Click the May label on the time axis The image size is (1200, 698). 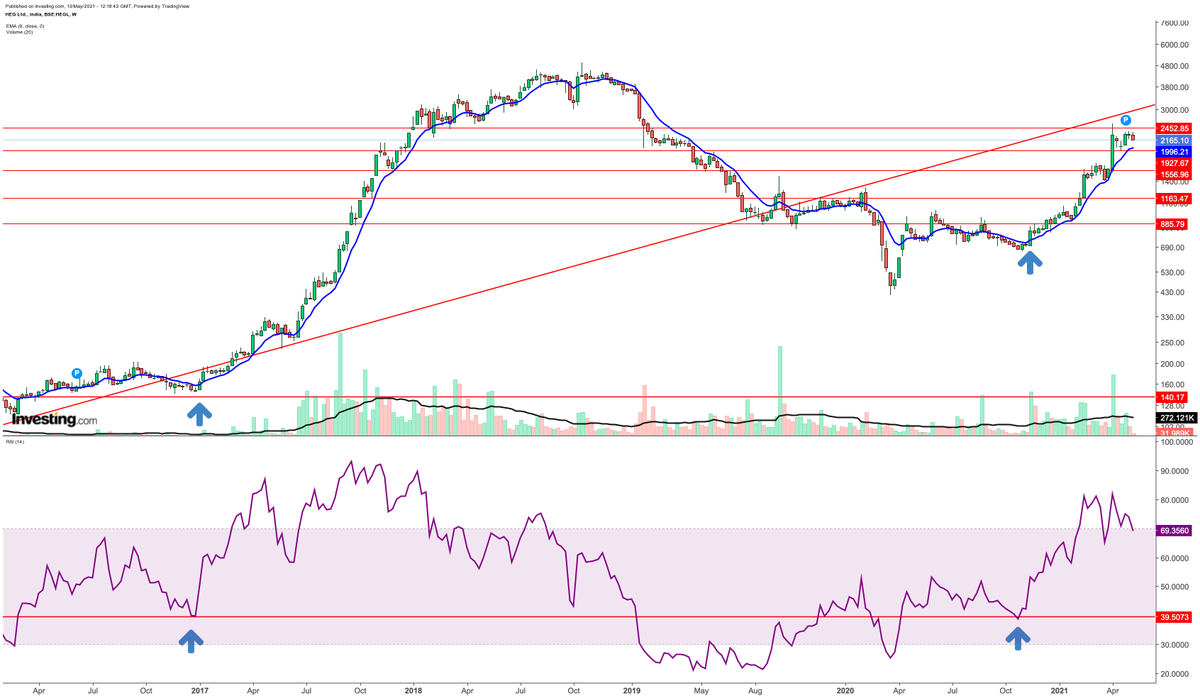pyautogui.click(x=701, y=690)
